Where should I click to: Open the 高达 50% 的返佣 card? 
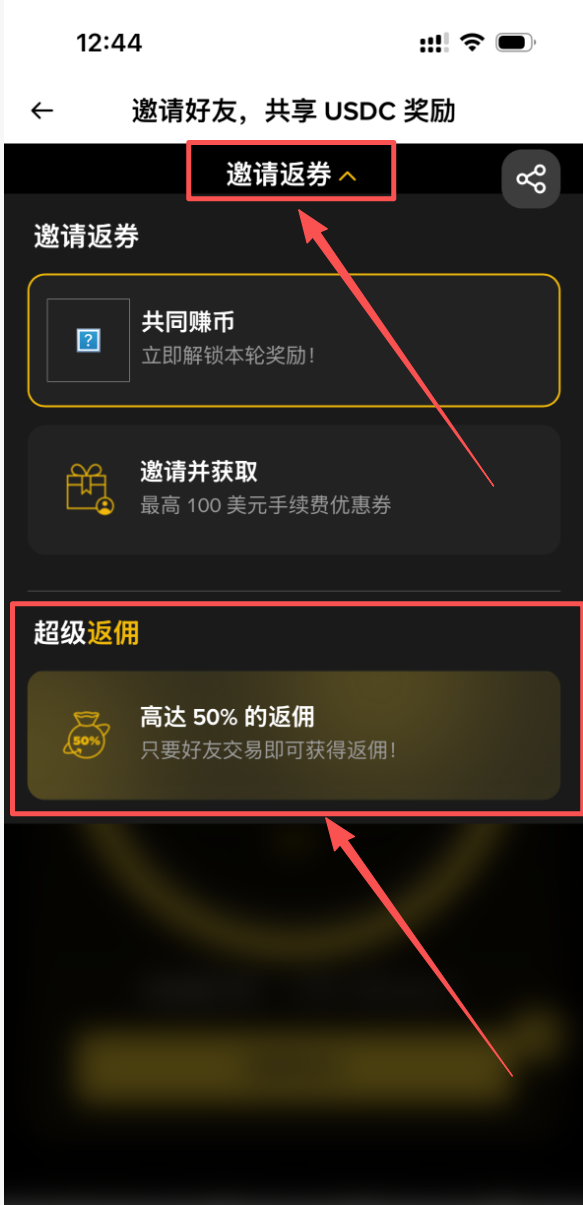294,735
